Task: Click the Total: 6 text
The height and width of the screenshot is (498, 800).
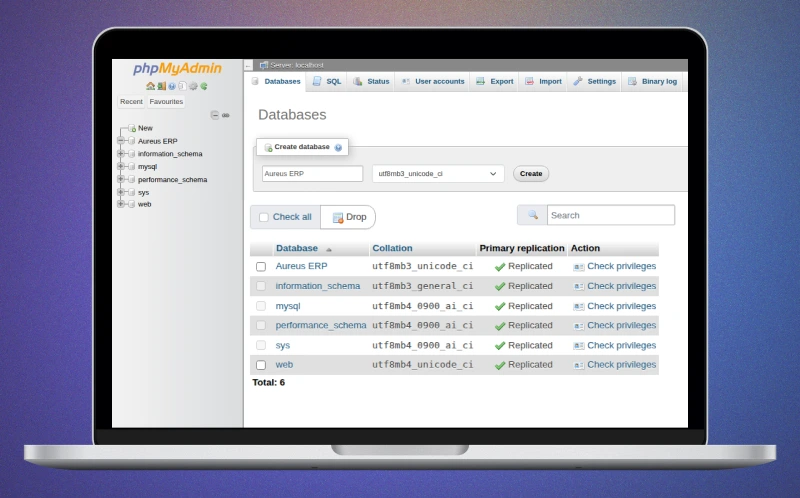Action: (268, 383)
